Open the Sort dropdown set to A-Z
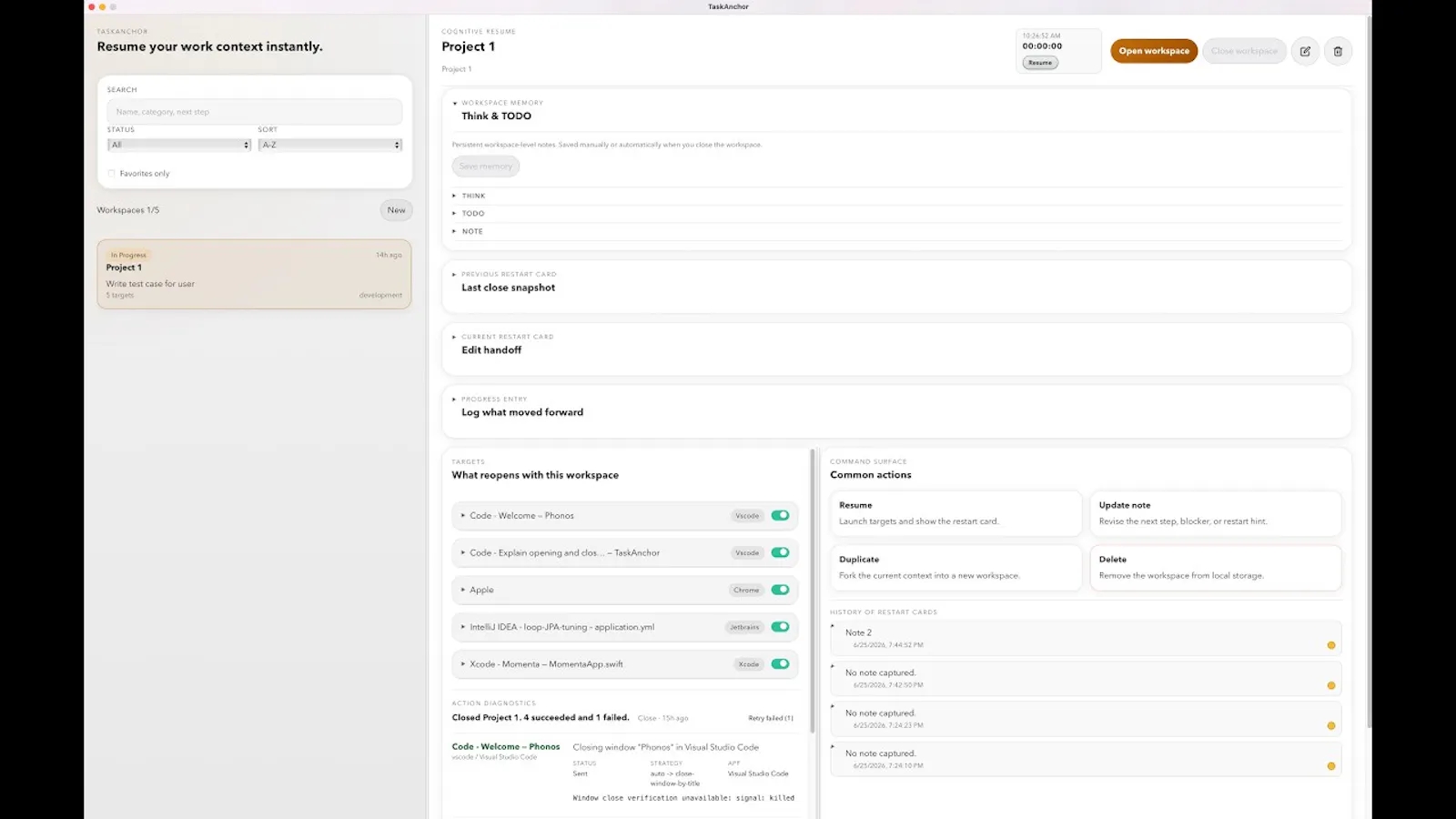Screen dimensions: 1456x819 [329, 145]
